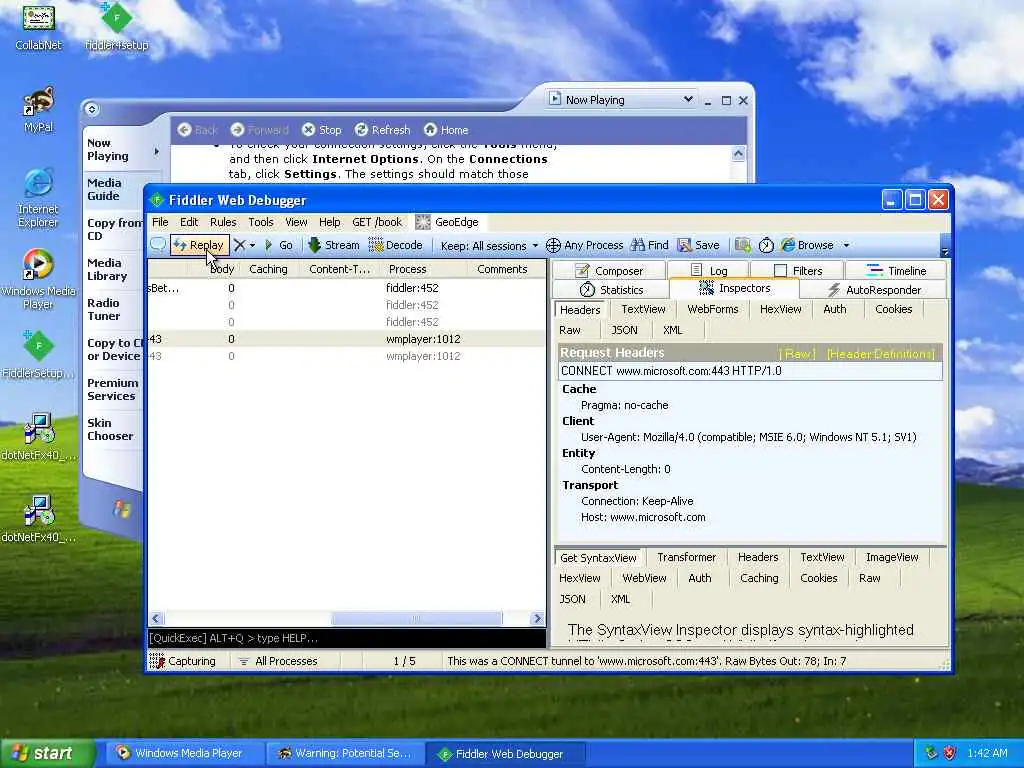This screenshot has width=1024, height=768.
Task: Switch to the Log tab
Action: (x=709, y=270)
